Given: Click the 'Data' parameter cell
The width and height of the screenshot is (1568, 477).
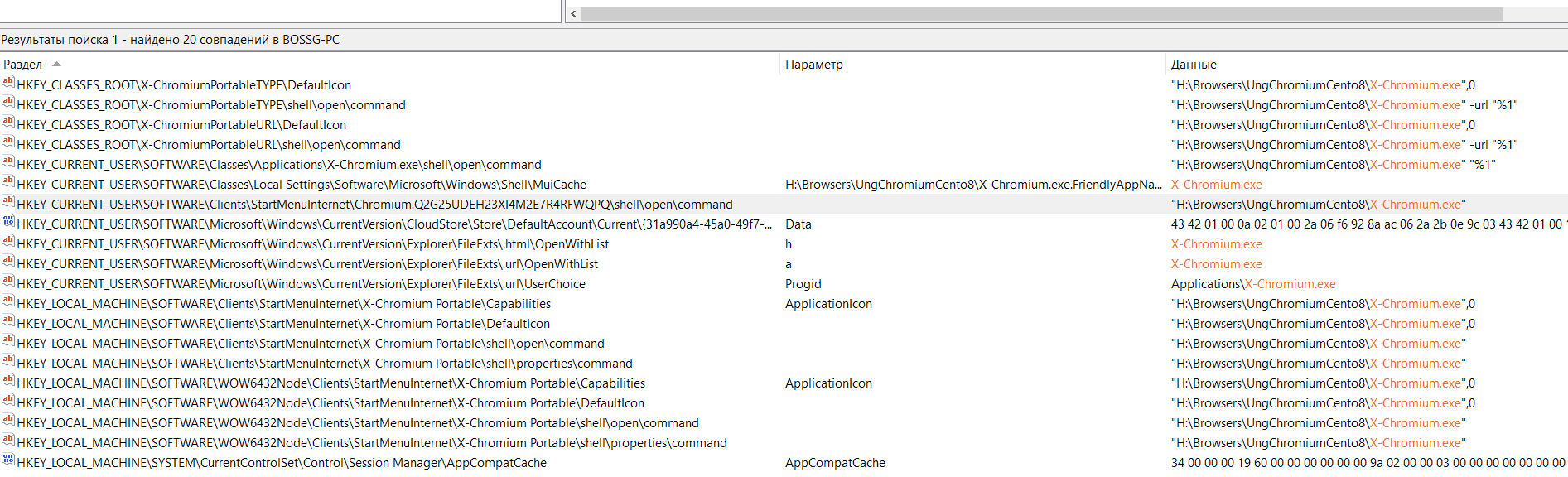Looking at the screenshot, I should pos(798,224).
